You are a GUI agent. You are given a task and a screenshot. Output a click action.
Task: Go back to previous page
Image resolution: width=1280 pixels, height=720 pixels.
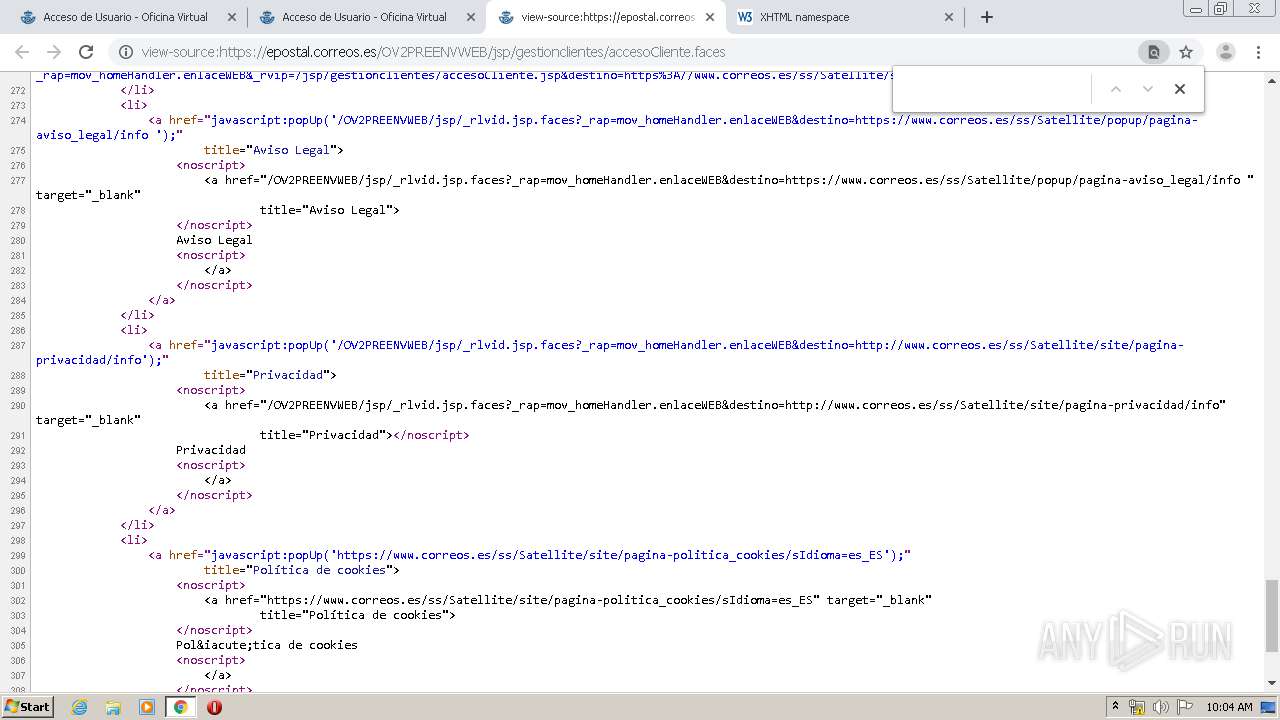click(x=22, y=52)
